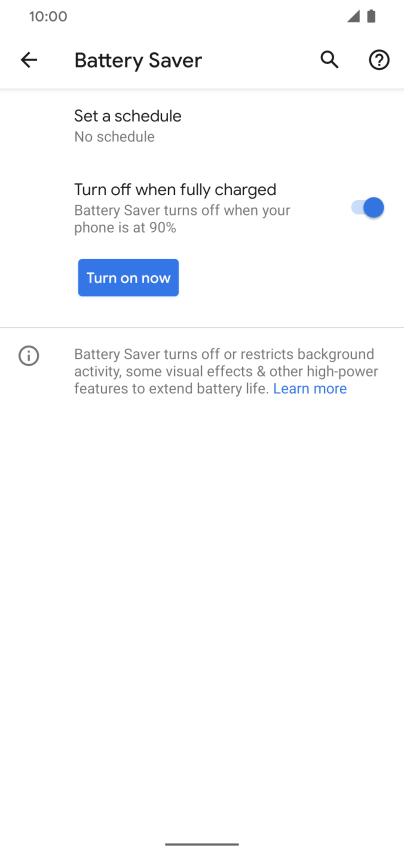Tap the cellular signal status icon
Viewport: 404px width, 852px height.
coord(354,16)
